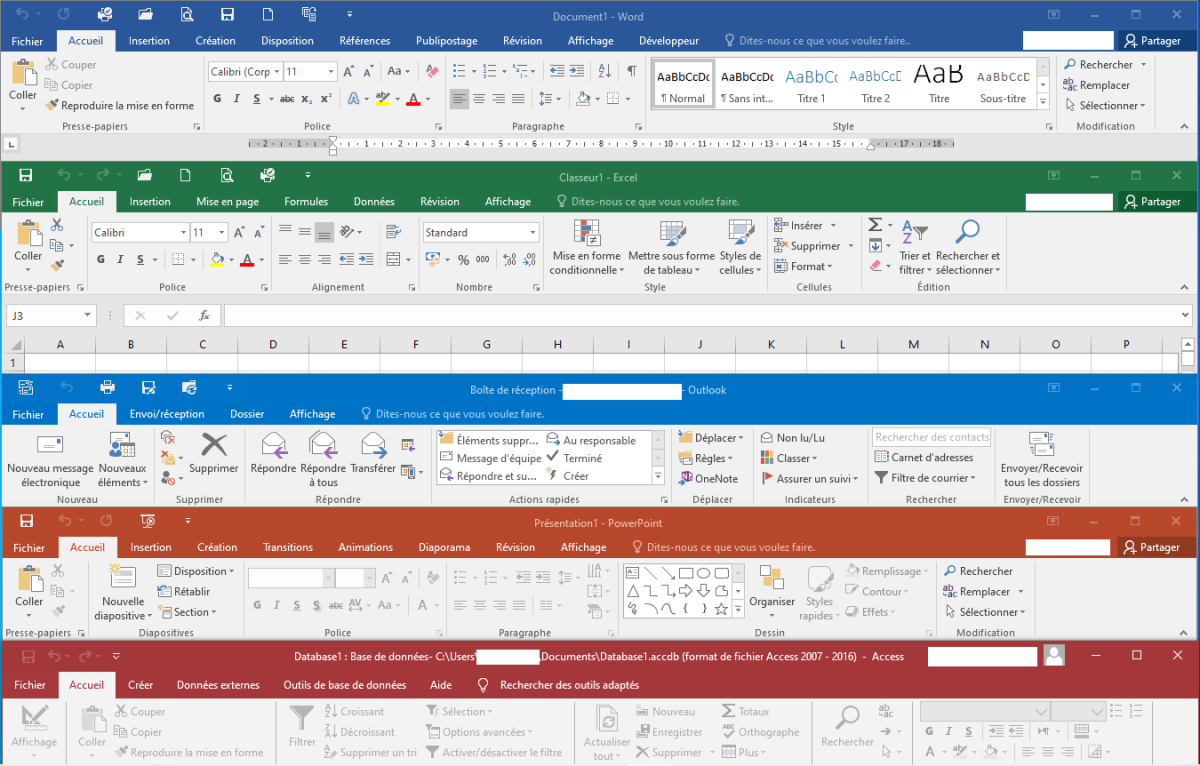
Task: Click the bullet list icon in Word
Action: click(x=460, y=71)
